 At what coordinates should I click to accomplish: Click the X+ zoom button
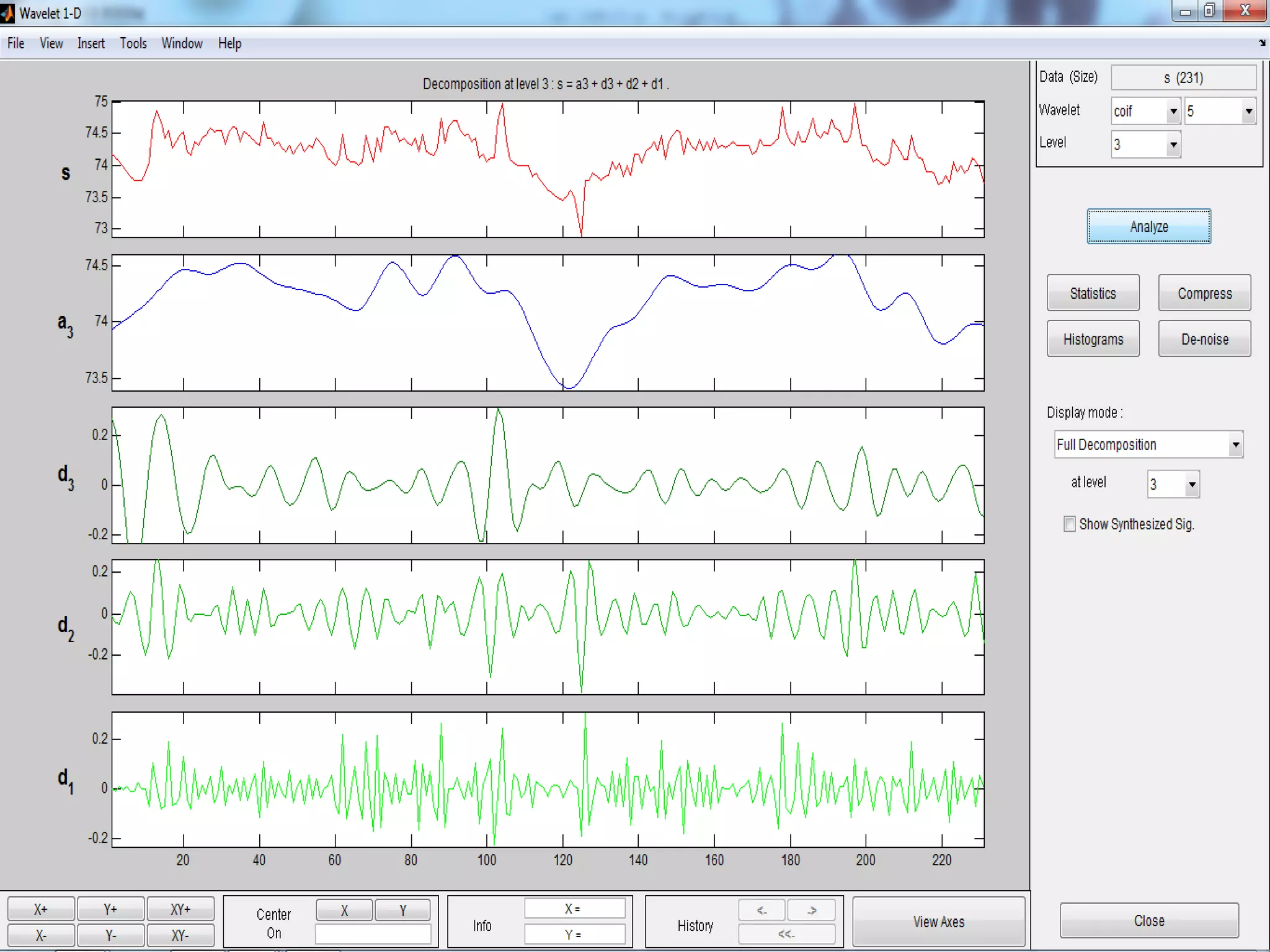pyautogui.click(x=41, y=909)
